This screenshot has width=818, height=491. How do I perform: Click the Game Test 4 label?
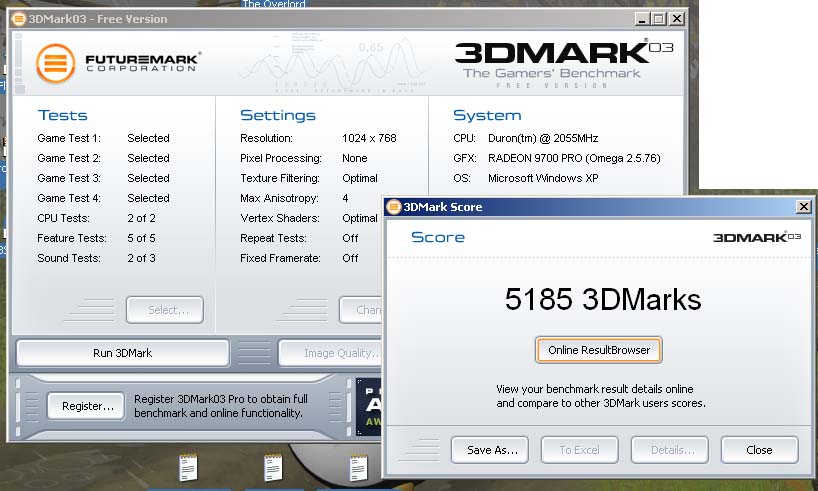[x=69, y=198]
